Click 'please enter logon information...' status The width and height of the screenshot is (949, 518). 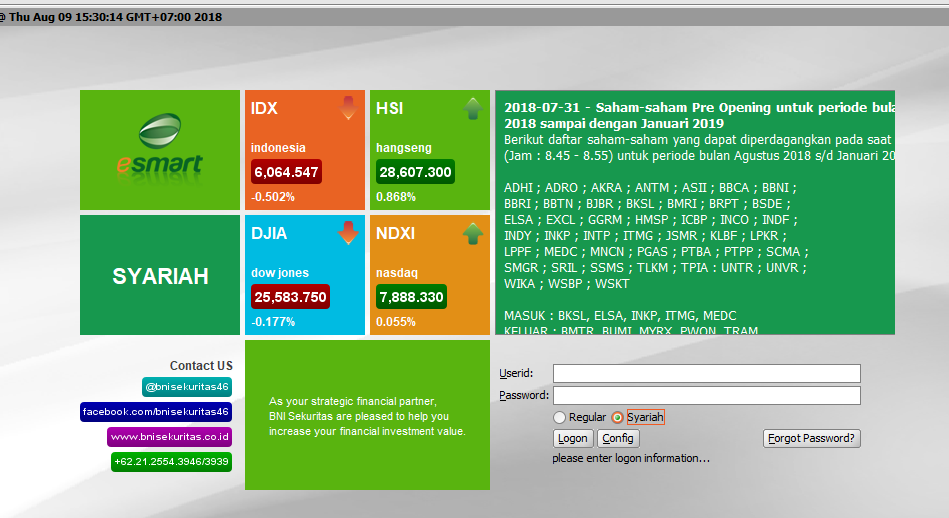click(x=631, y=458)
